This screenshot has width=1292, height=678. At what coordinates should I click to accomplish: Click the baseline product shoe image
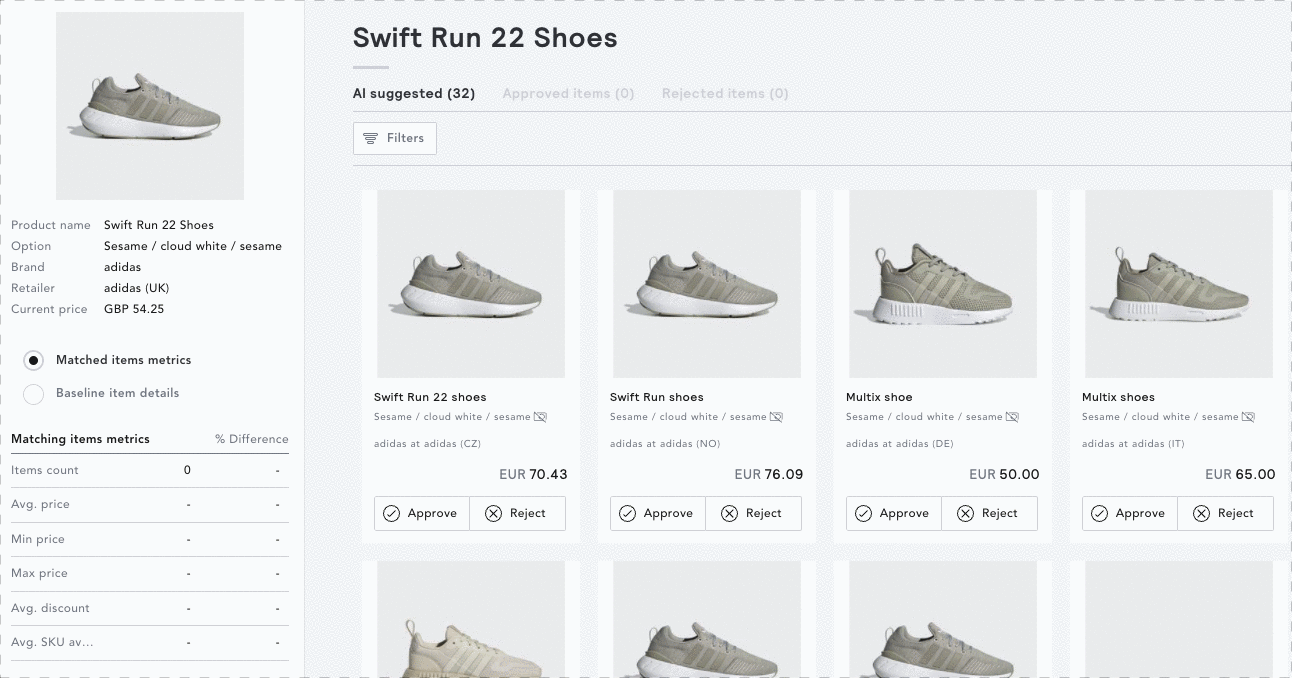click(x=150, y=106)
